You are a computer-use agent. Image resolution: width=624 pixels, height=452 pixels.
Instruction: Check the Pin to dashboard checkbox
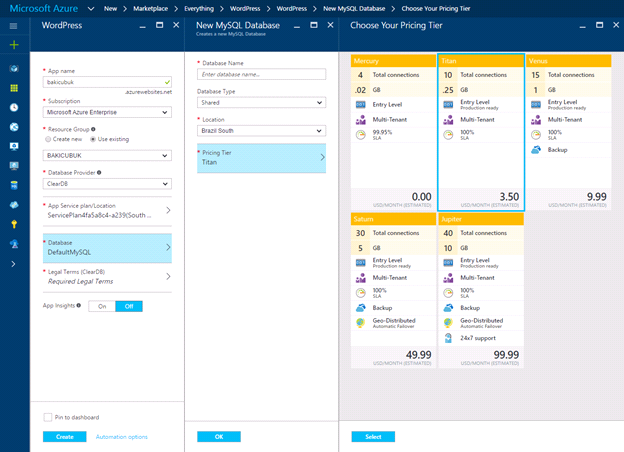point(48,417)
